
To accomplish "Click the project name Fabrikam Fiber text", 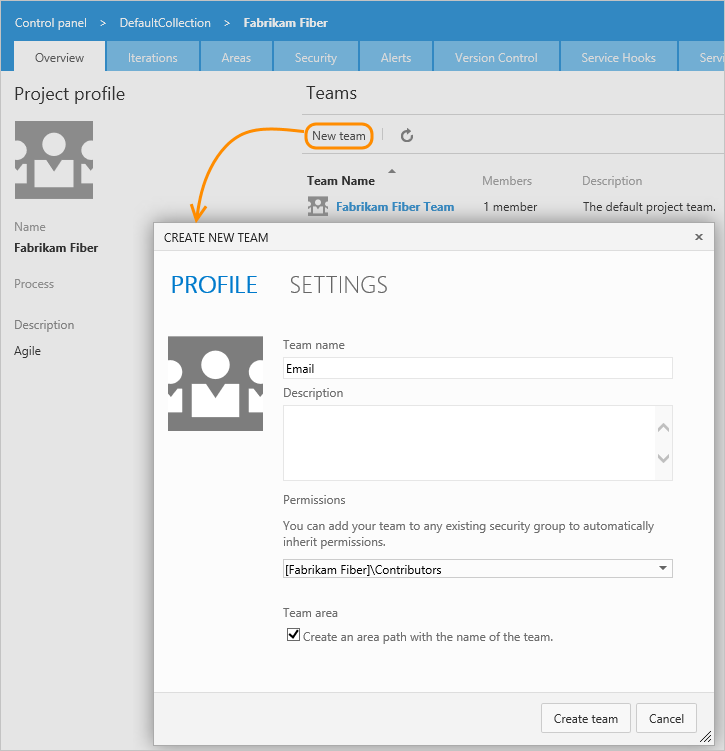I will (56, 248).
